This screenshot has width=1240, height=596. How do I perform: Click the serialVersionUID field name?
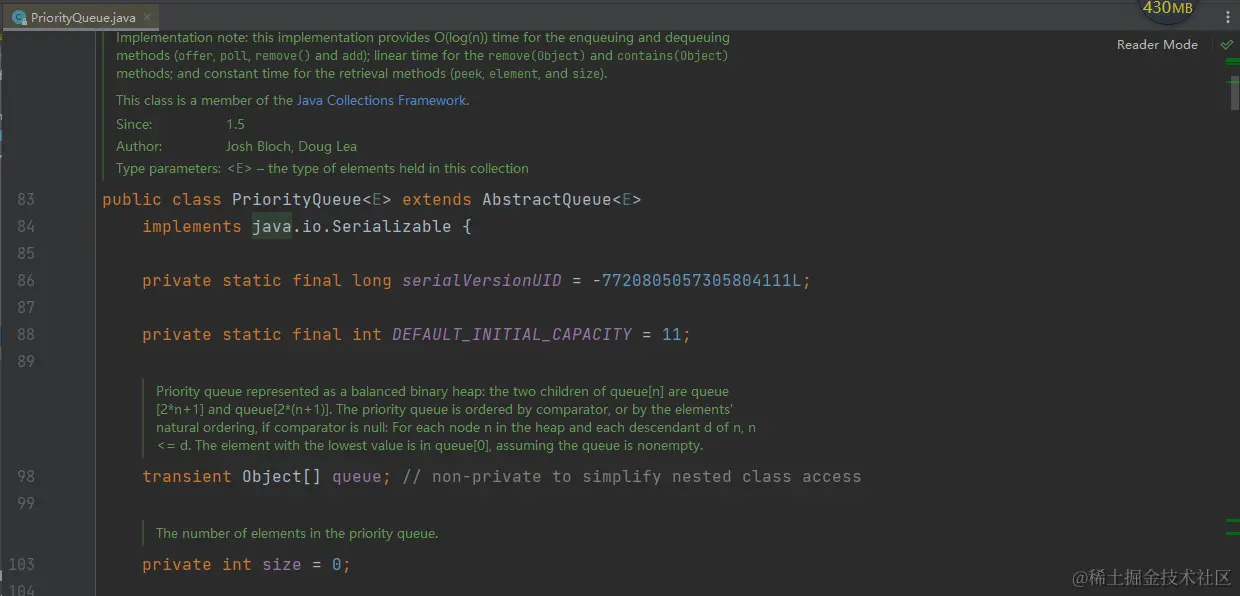pyautogui.click(x=482, y=281)
